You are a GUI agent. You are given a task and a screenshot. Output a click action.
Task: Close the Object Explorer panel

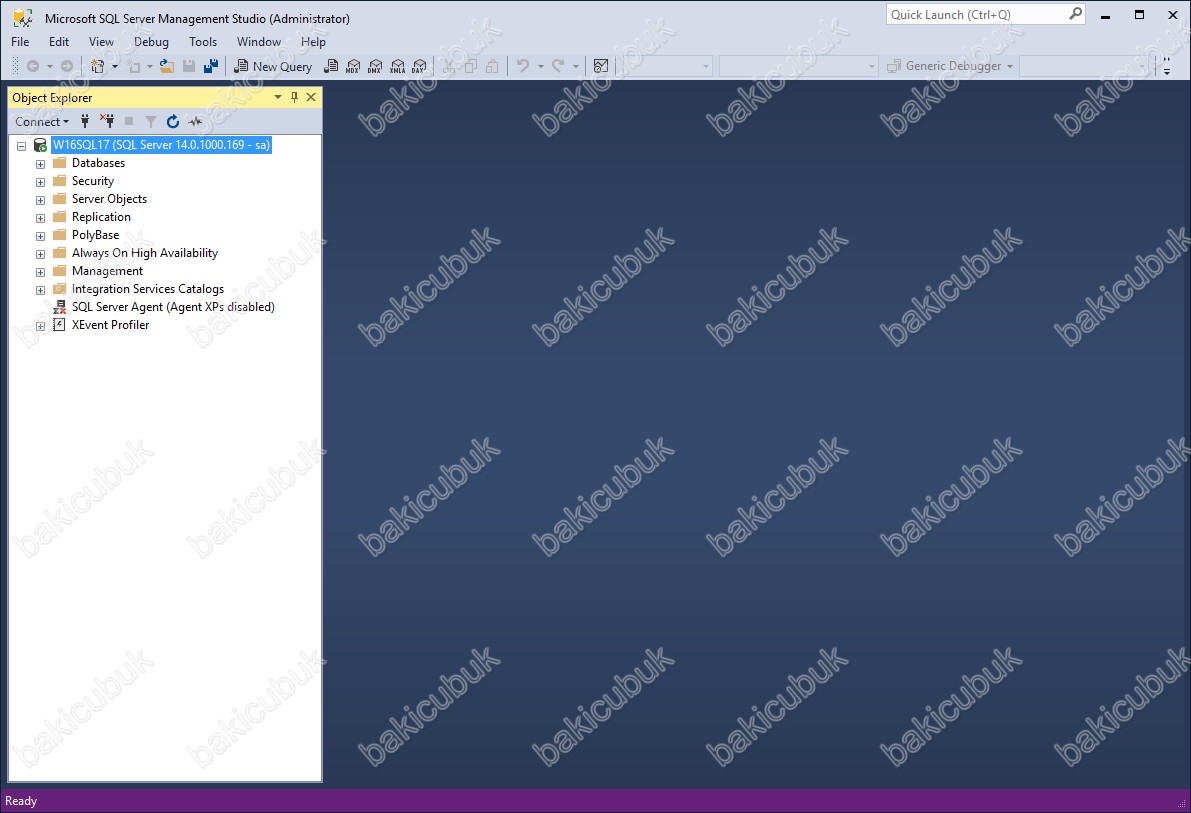point(311,97)
